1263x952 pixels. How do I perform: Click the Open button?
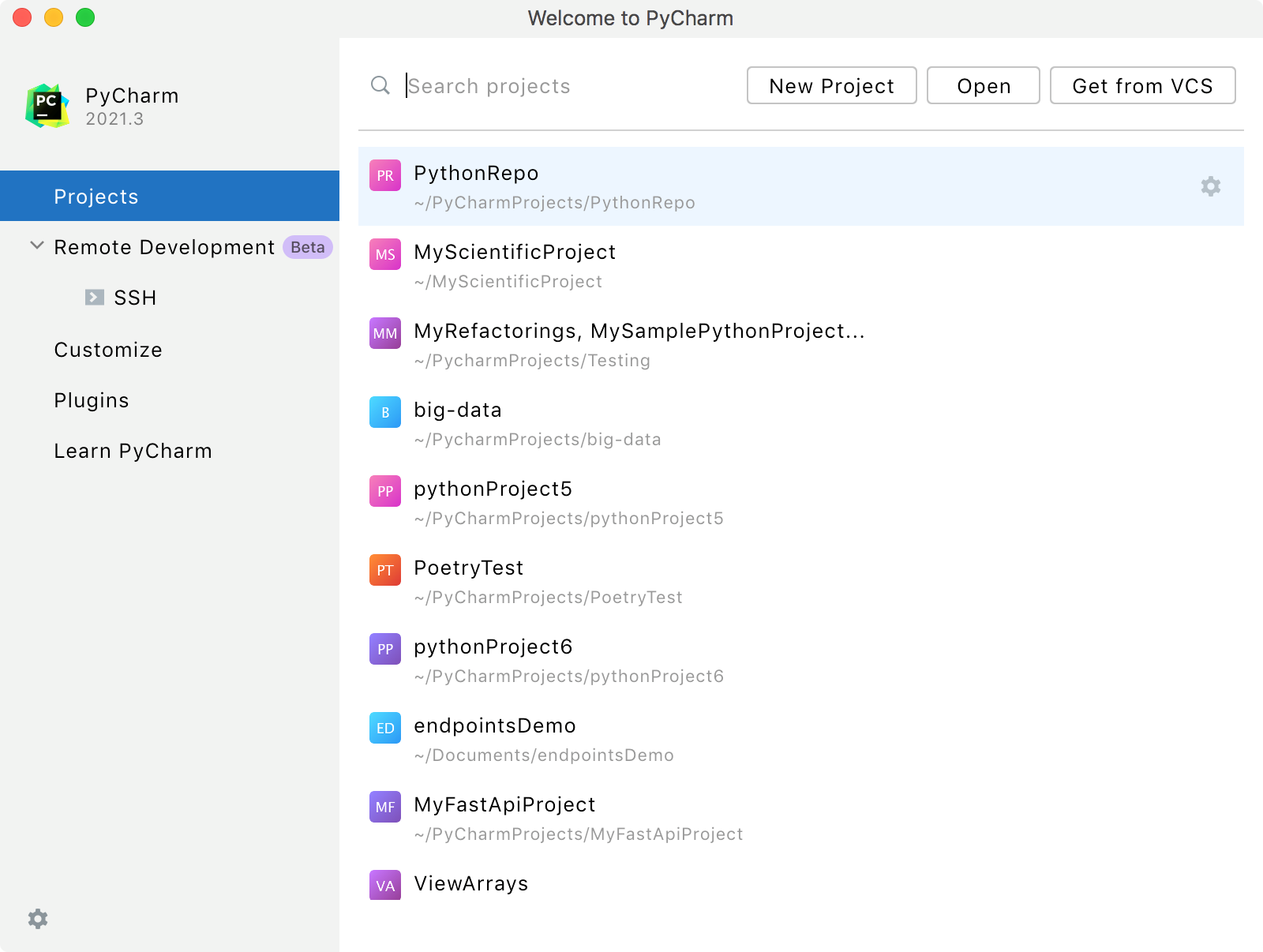click(x=983, y=85)
